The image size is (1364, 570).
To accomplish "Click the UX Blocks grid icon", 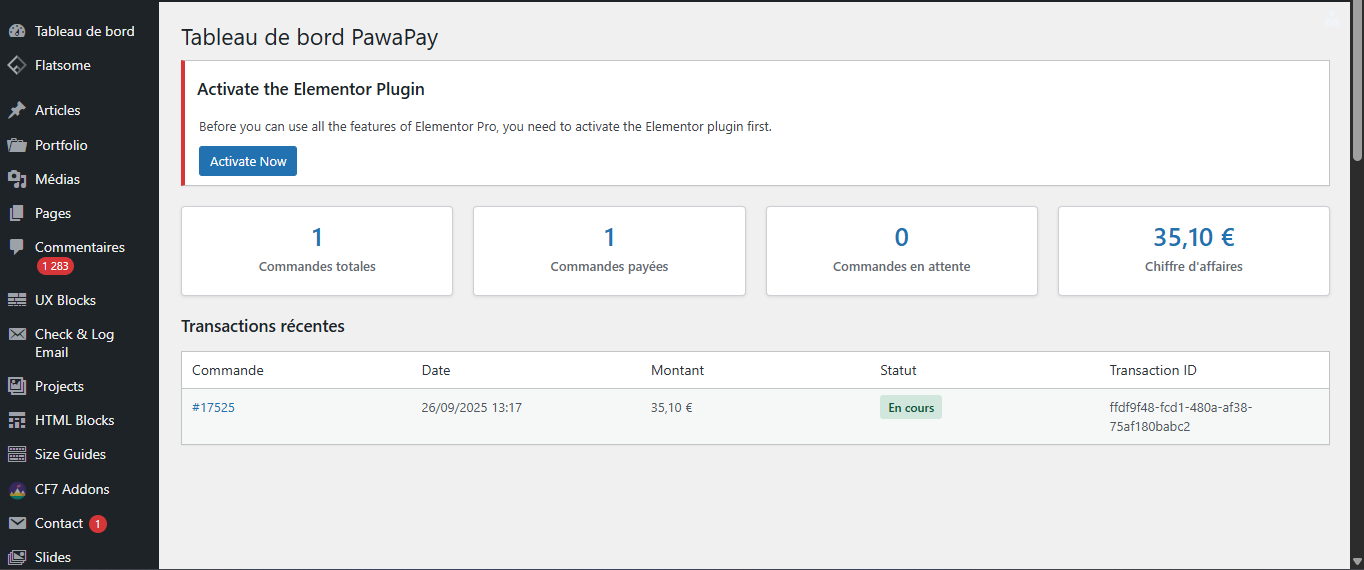I will click(x=16, y=300).
